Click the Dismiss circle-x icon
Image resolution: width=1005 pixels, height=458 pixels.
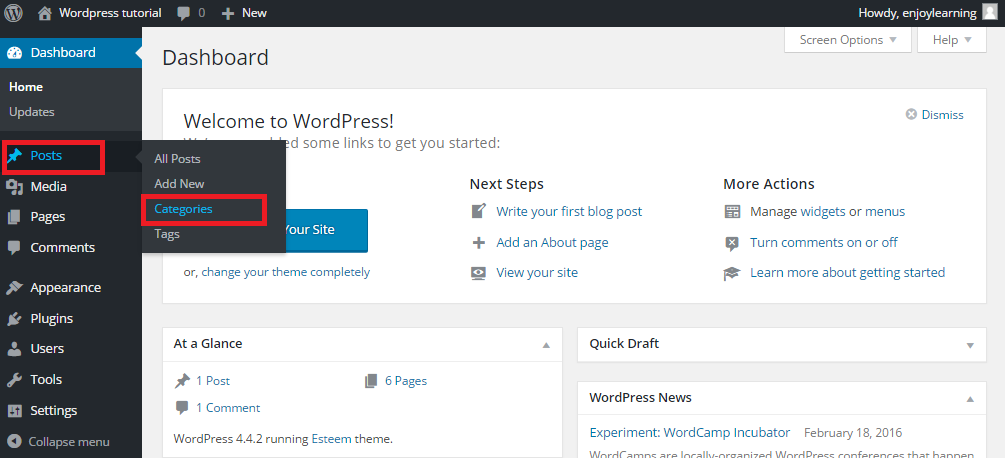click(911, 114)
